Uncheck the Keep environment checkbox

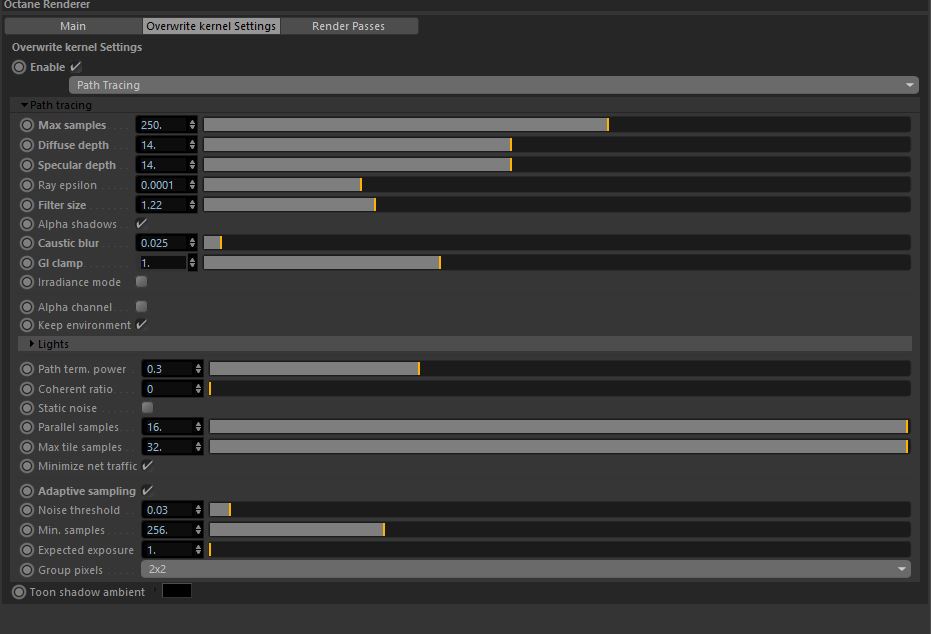(x=141, y=324)
